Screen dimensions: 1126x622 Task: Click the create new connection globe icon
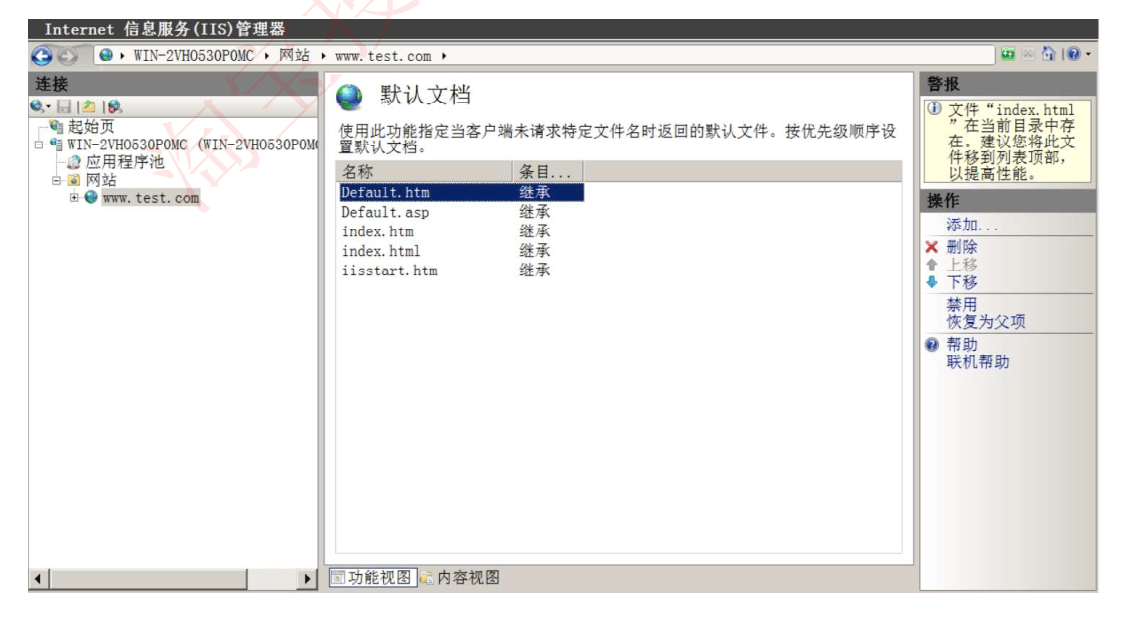tap(37, 106)
